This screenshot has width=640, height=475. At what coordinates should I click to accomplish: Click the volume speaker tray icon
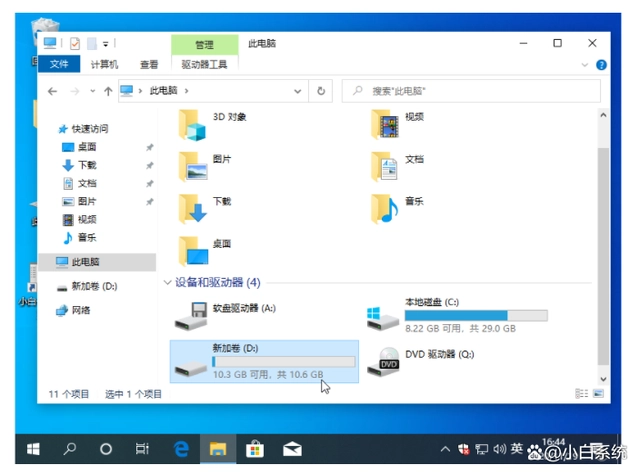[x=499, y=449]
